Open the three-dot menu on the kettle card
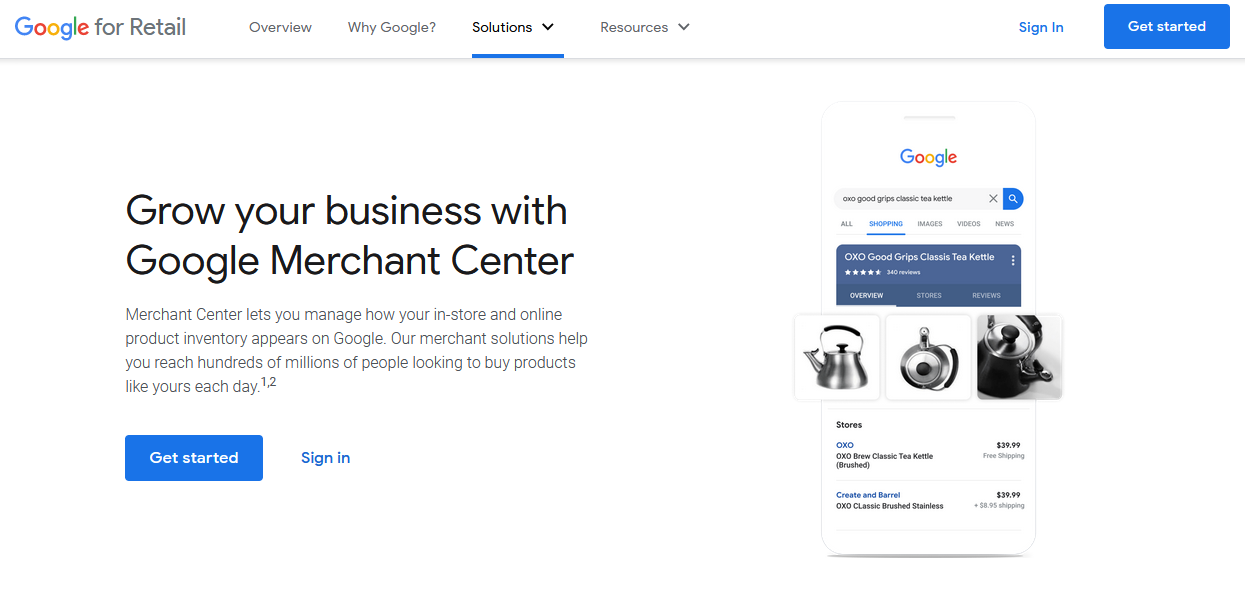Viewport: 1245px width, 593px height. (x=1013, y=261)
